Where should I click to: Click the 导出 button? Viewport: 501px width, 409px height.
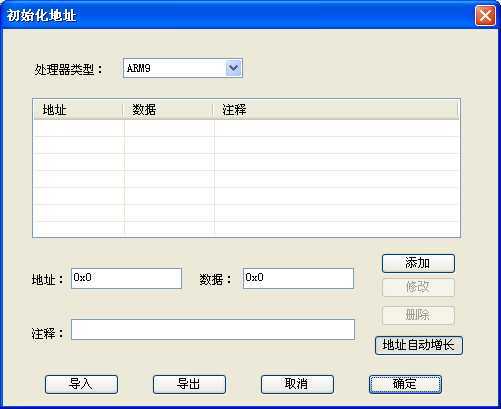click(x=189, y=384)
